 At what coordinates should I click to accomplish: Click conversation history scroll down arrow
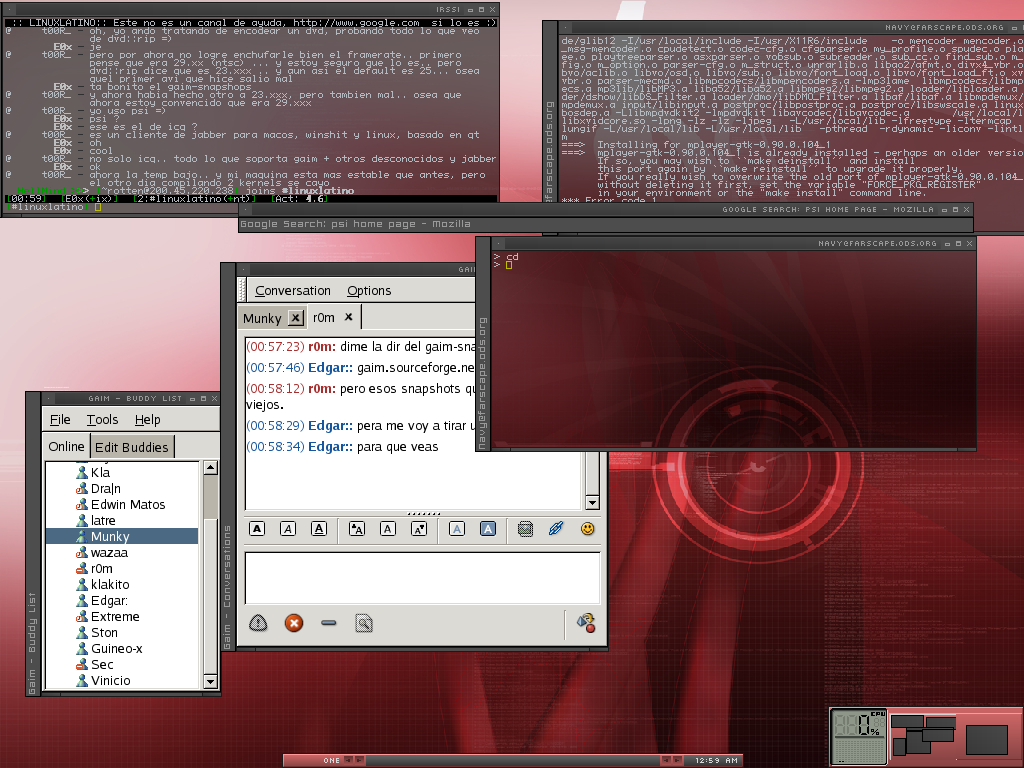click(x=592, y=502)
